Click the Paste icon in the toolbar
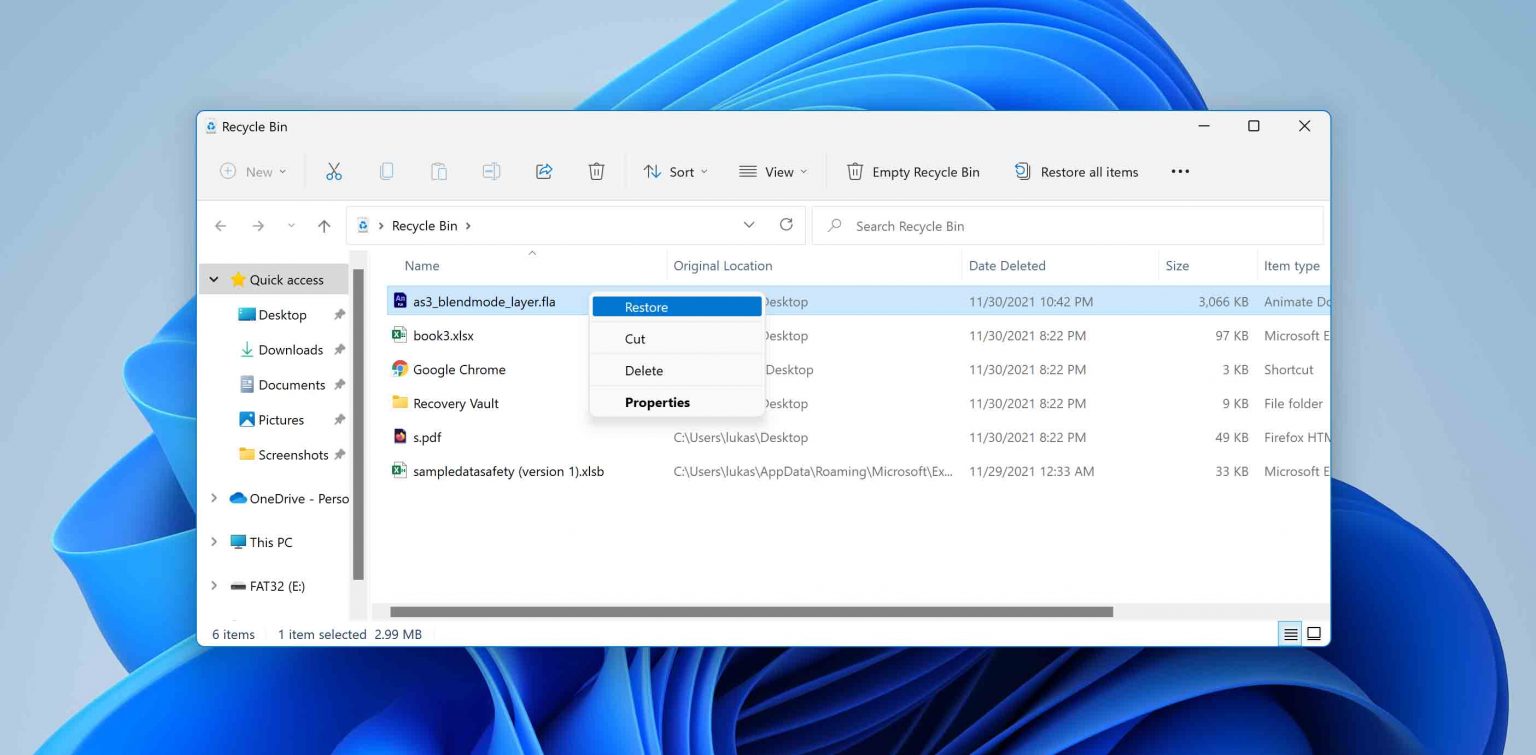The height and width of the screenshot is (755, 1536). click(438, 171)
